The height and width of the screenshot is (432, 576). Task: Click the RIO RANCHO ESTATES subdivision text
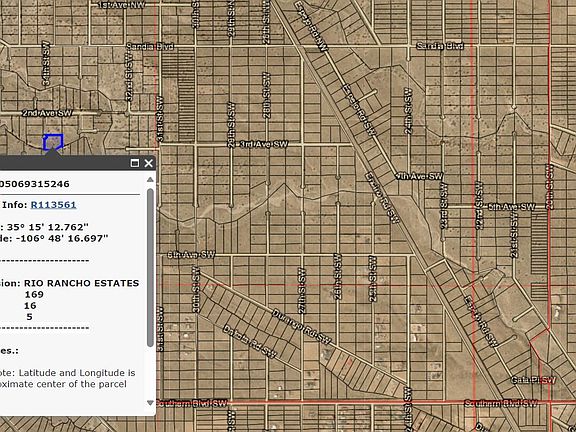click(82, 283)
